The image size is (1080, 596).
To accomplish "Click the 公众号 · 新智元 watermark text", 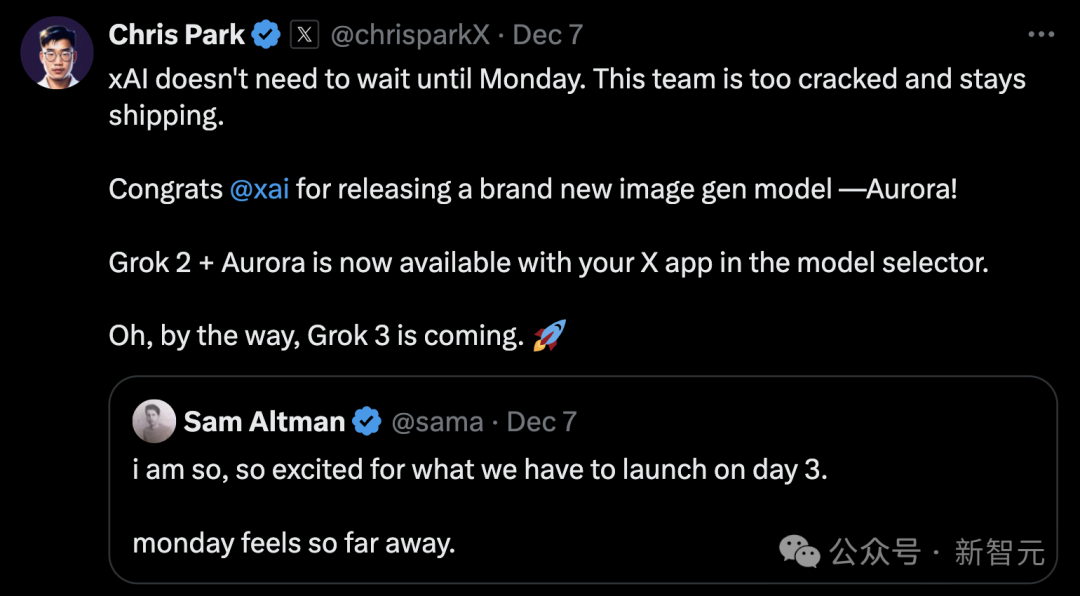I will (936, 551).
